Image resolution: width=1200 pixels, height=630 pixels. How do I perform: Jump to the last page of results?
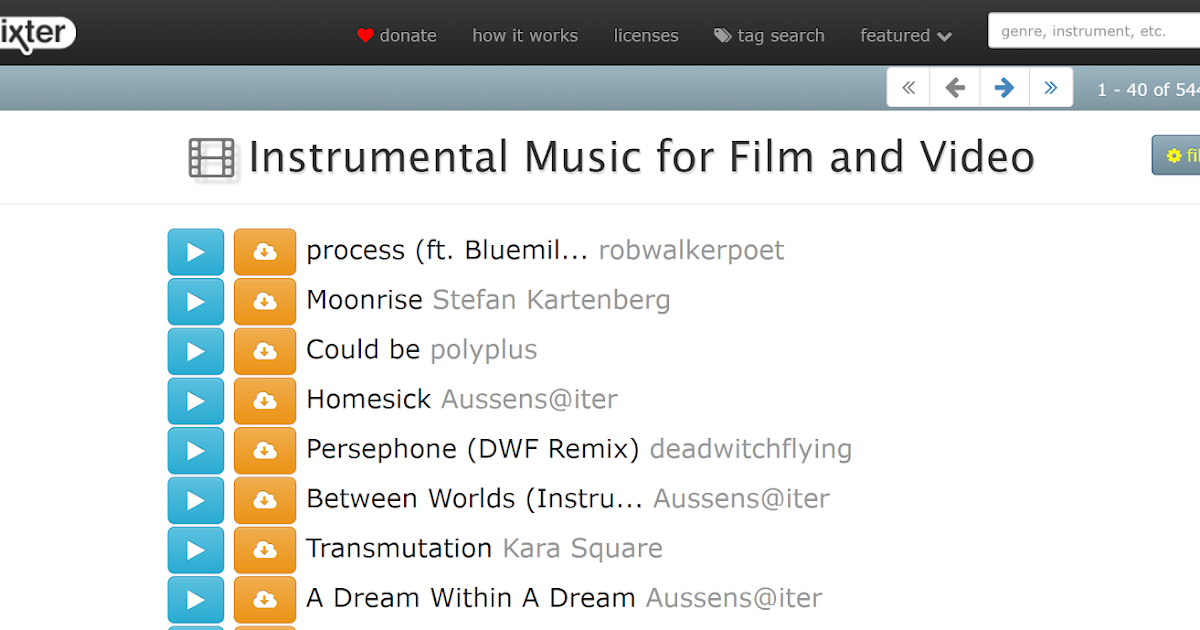(x=1050, y=88)
